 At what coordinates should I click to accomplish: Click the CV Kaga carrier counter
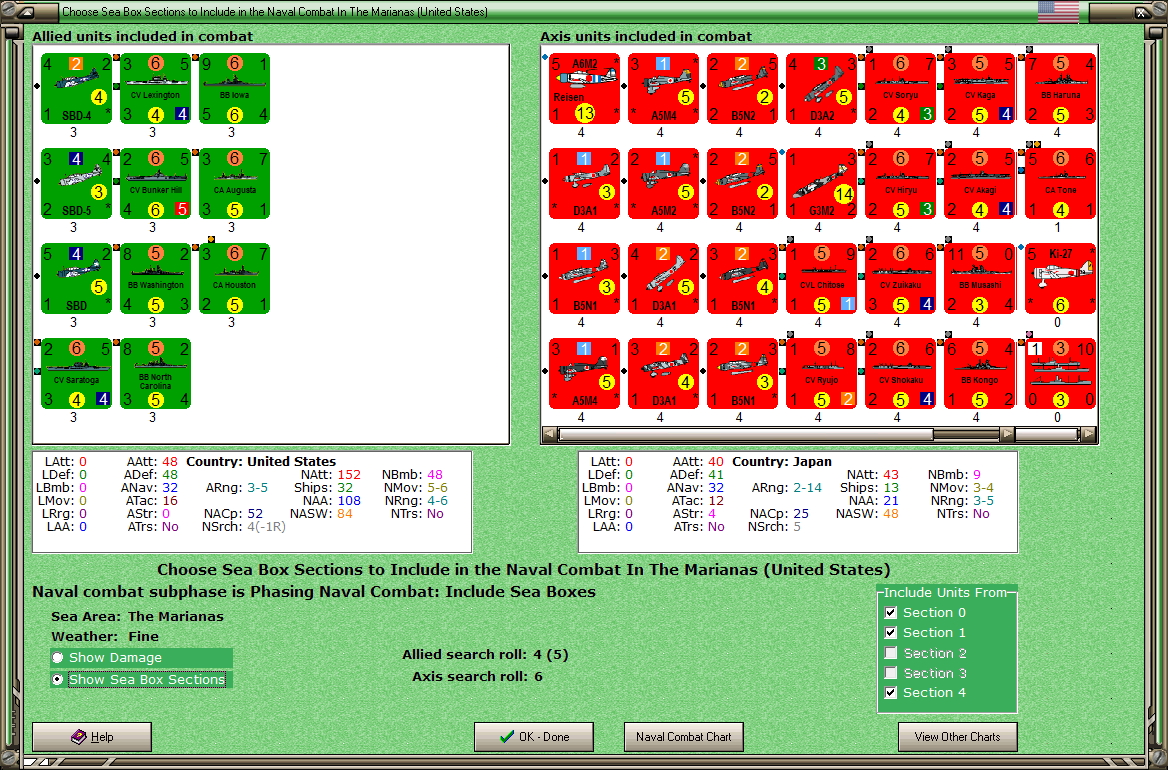(x=980, y=89)
